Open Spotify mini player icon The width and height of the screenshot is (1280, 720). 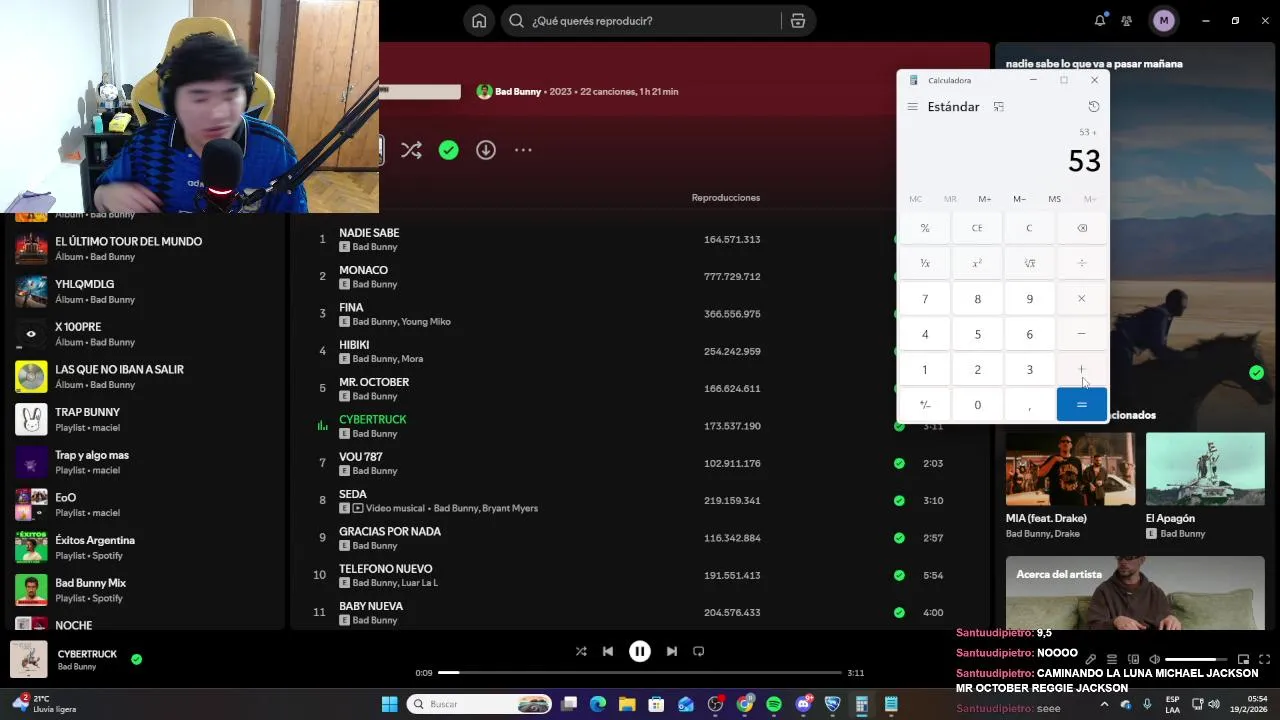tap(1243, 660)
